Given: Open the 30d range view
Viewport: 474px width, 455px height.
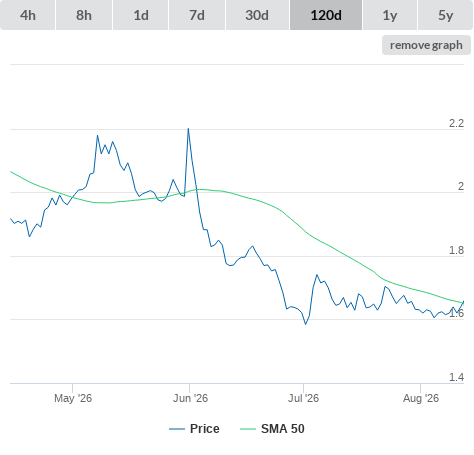Looking at the screenshot, I should [x=257, y=15].
